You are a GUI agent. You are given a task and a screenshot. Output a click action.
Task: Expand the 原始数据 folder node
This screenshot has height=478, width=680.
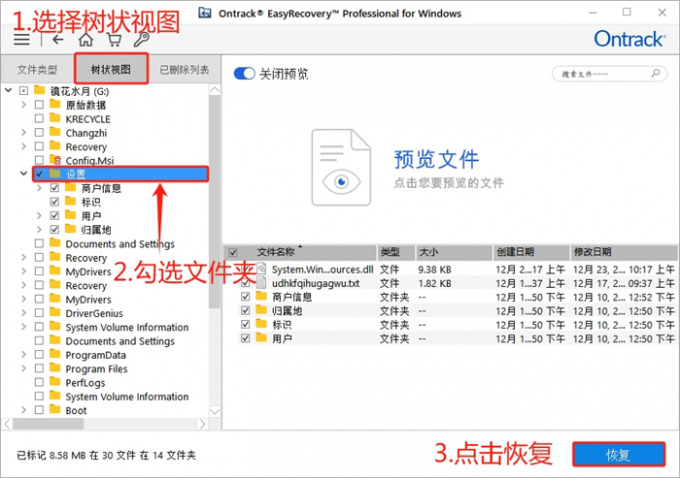point(23,105)
